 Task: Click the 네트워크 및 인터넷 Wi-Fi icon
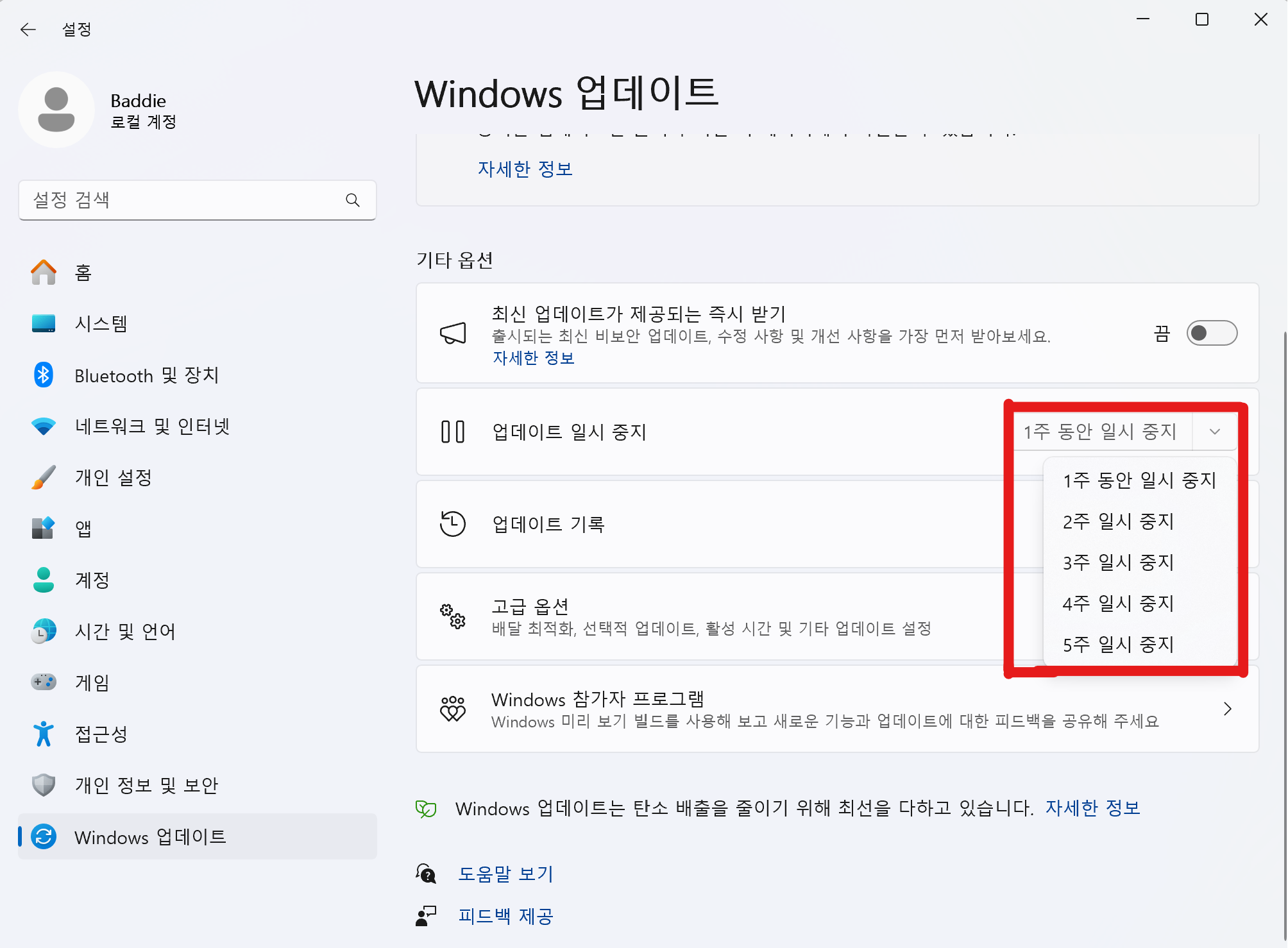[x=44, y=427]
